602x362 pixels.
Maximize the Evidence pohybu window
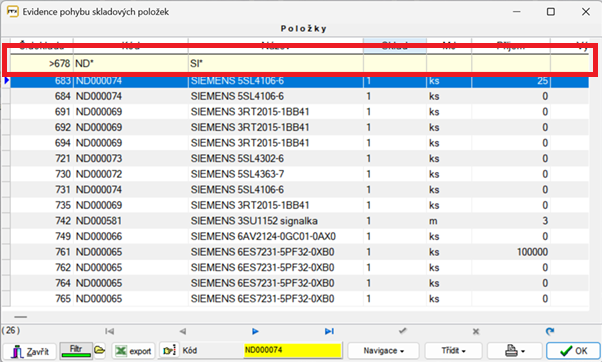(x=551, y=12)
